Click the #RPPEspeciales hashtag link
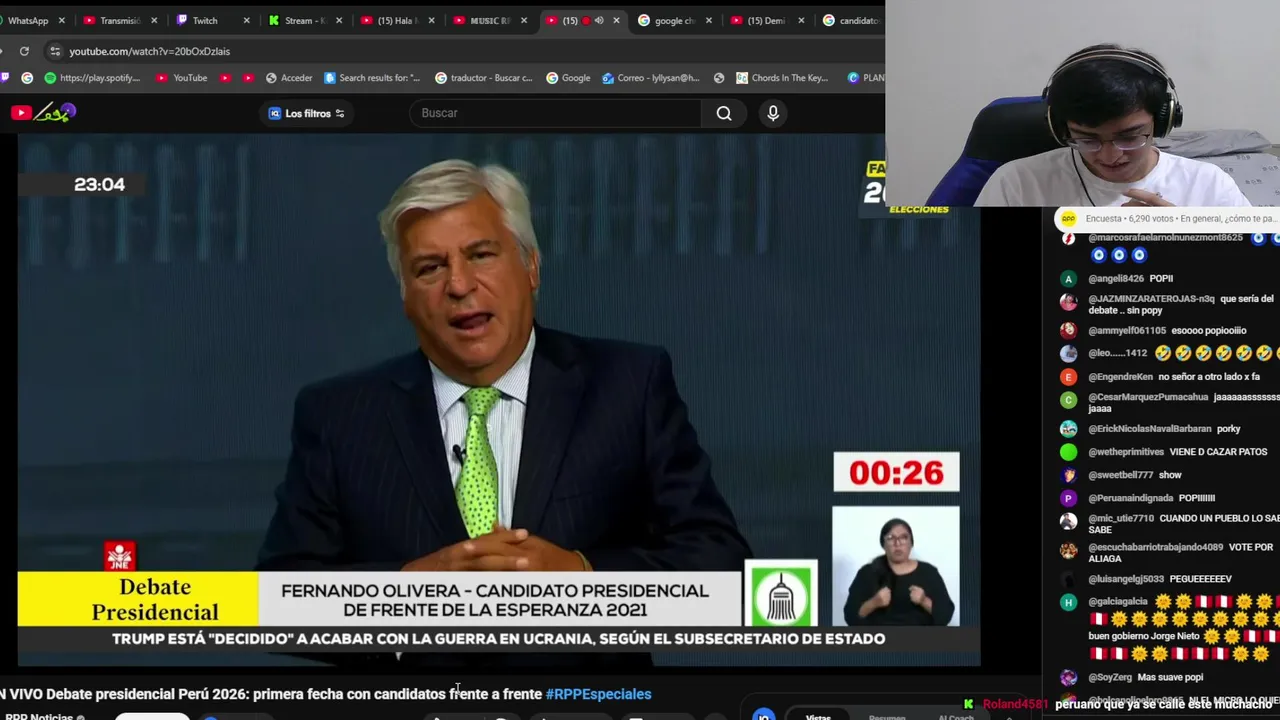 [x=598, y=694]
